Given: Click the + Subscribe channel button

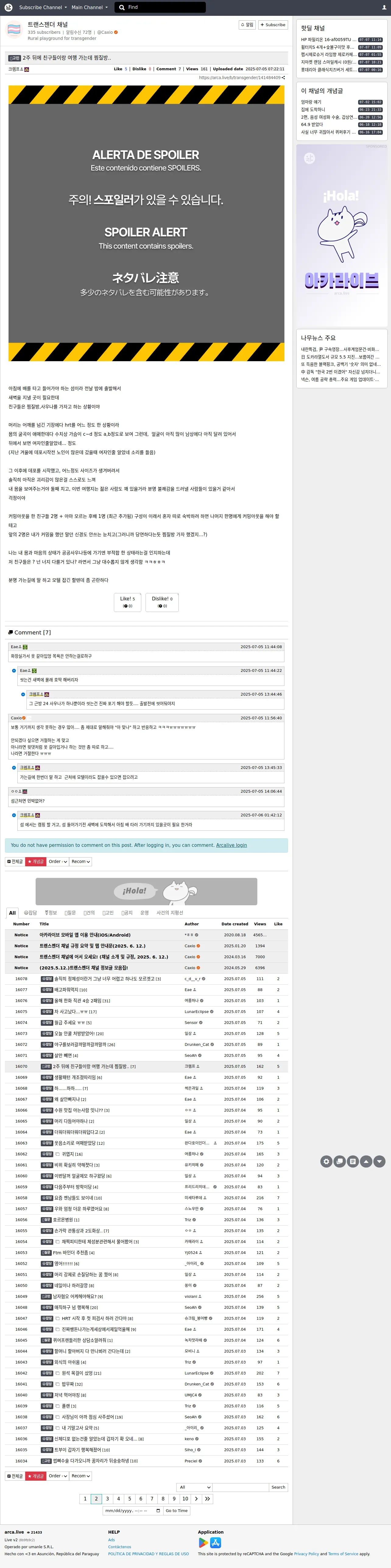Looking at the screenshot, I should tap(273, 25).
